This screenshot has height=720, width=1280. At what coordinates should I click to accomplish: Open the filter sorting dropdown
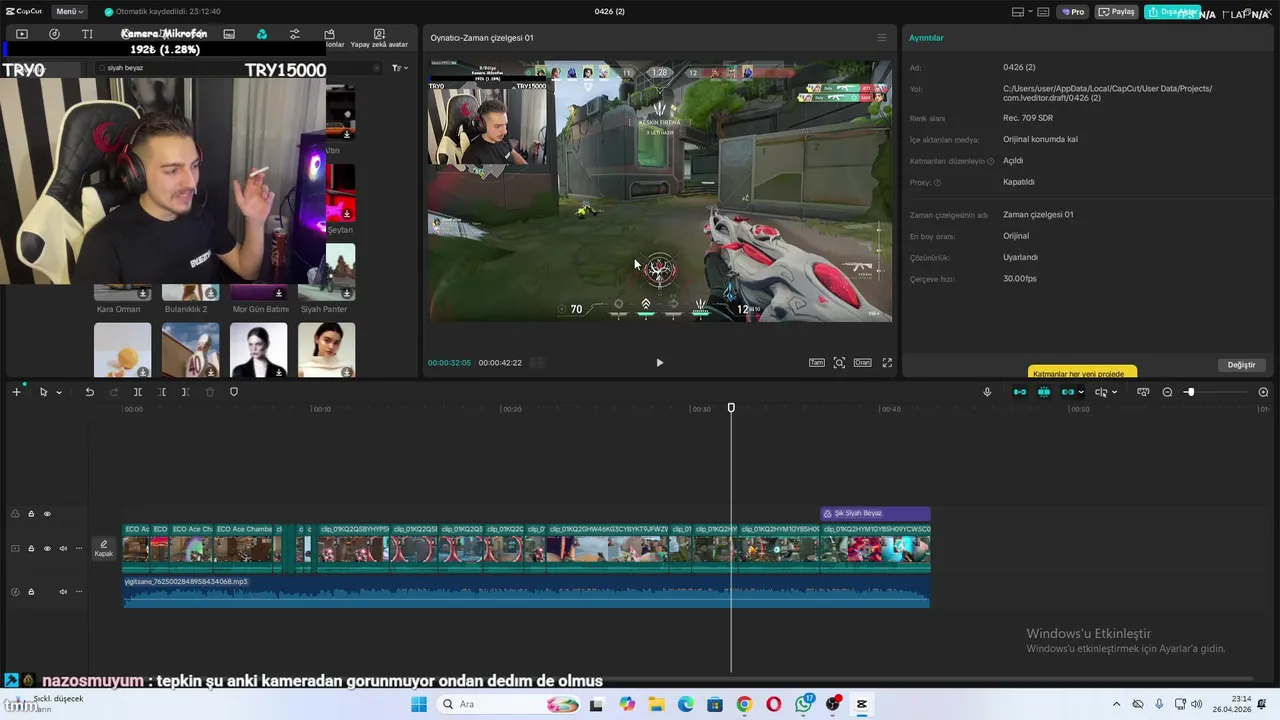(399, 68)
